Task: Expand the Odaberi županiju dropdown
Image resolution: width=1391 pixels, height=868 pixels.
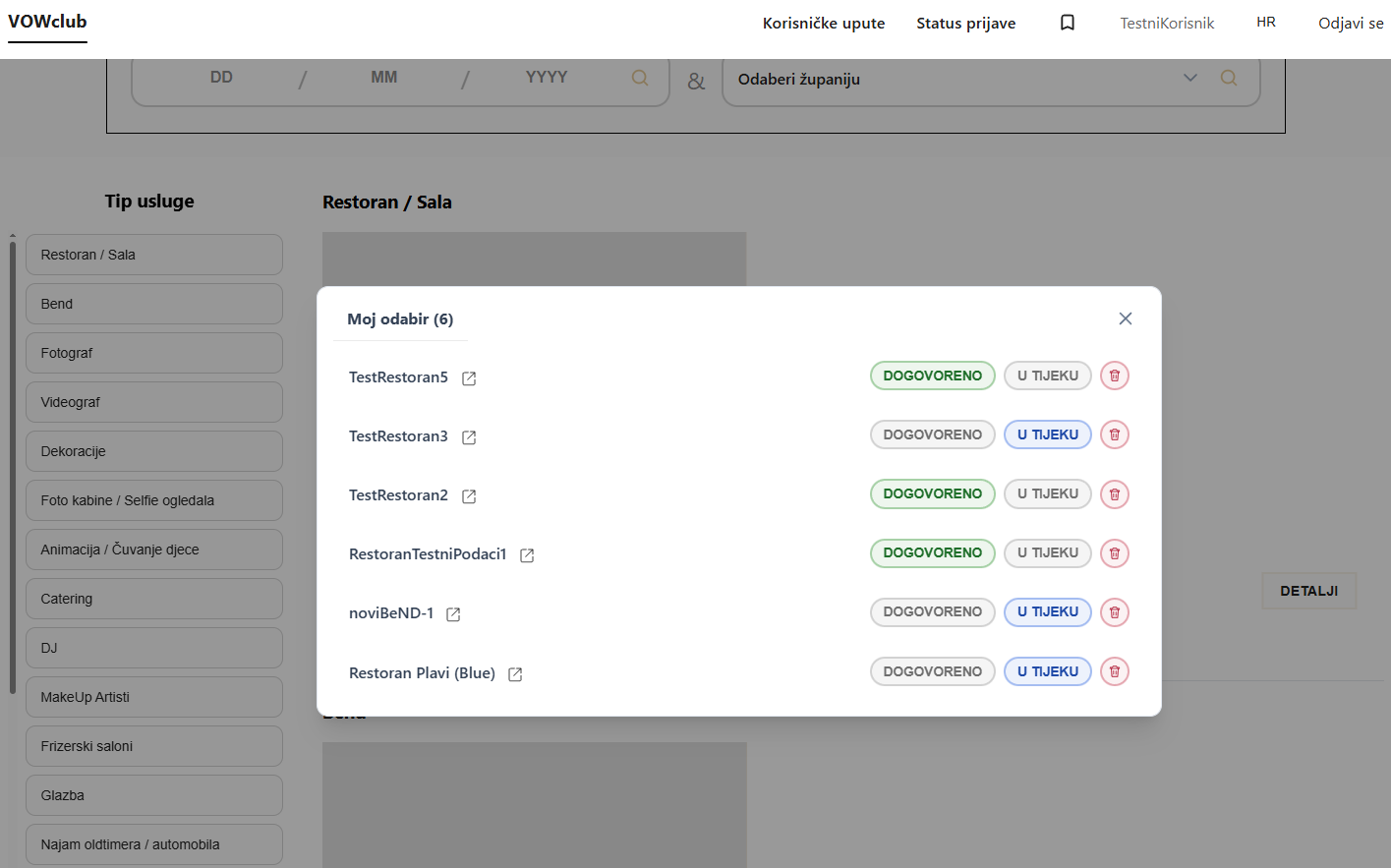Action: [x=1189, y=79]
